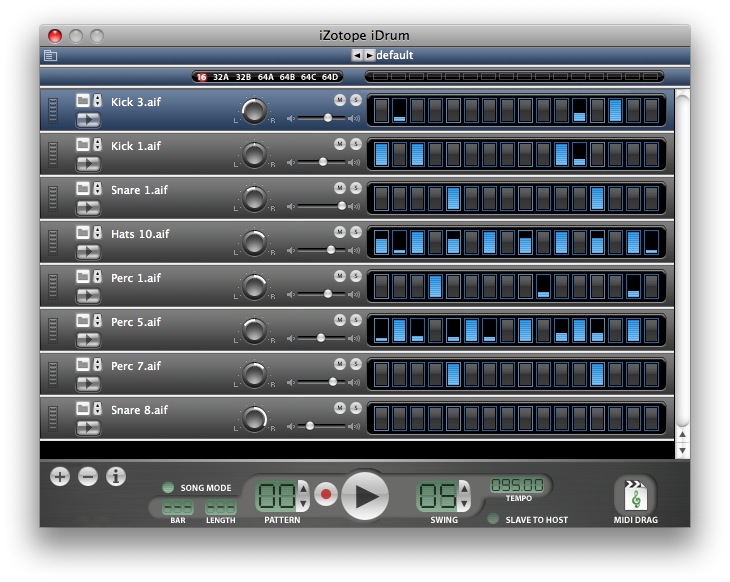The width and height of the screenshot is (730, 582).
Task: Select the 64C pattern length tab
Action: click(x=308, y=77)
